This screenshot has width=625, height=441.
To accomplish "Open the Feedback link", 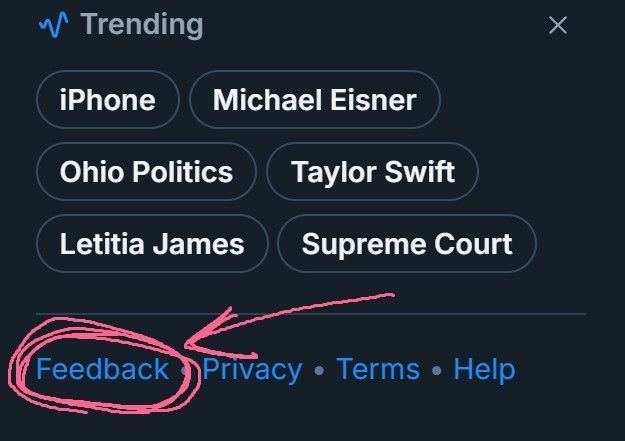I will tap(102, 370).
